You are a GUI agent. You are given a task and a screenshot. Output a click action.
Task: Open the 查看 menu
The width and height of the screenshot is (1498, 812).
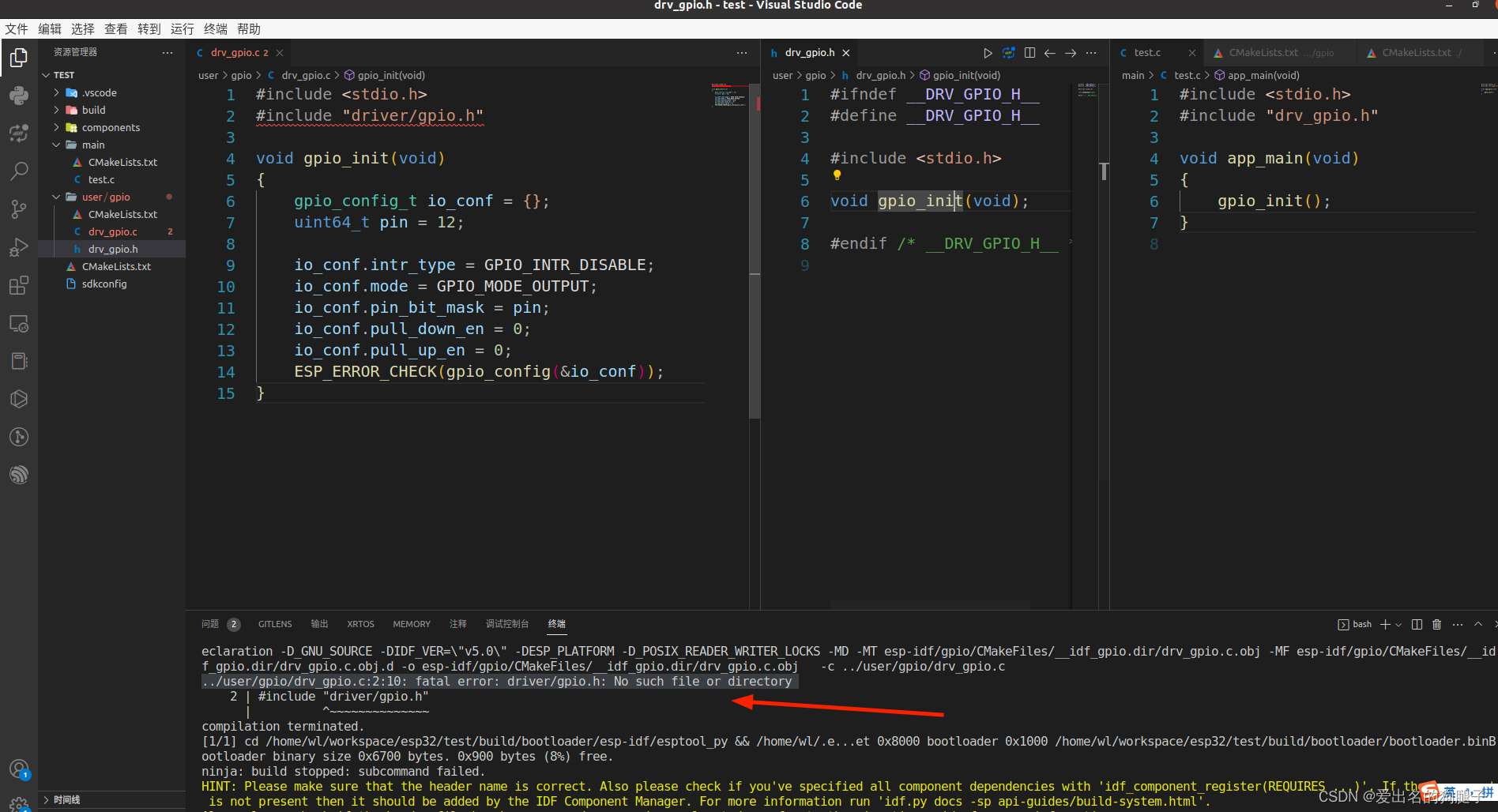point(116,29)
